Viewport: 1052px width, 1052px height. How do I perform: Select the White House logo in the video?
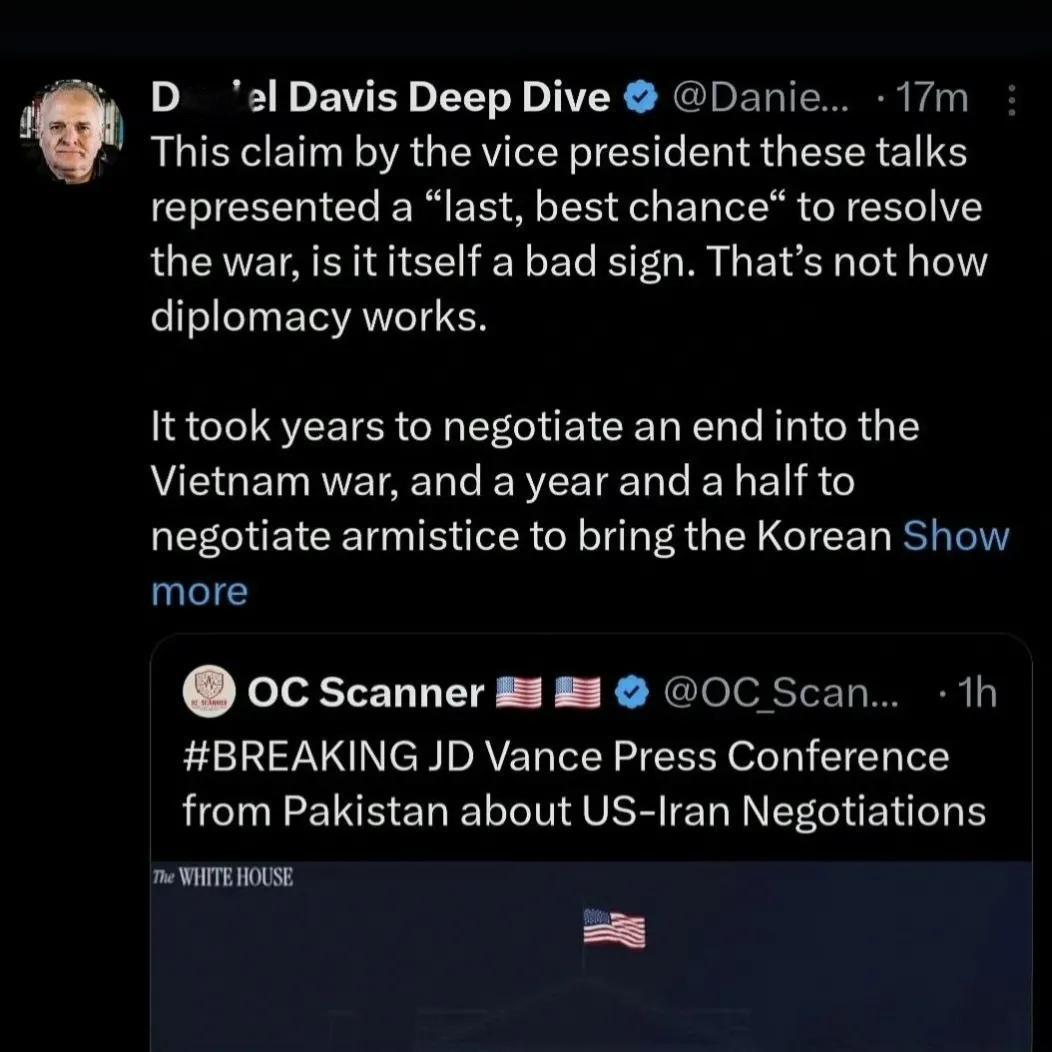223,877
